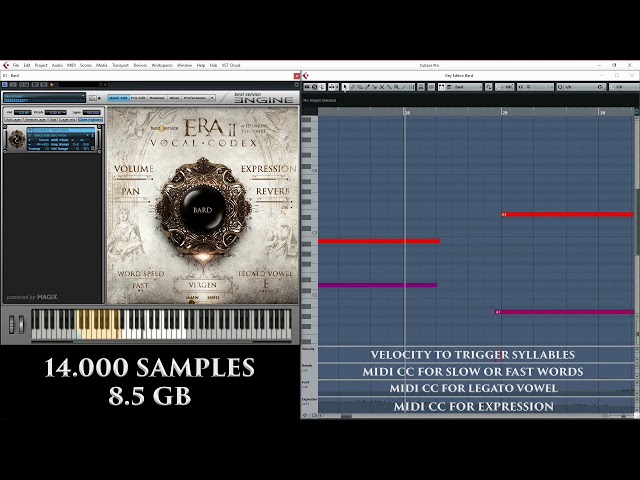Adjust the REVERB slider in ERA II

coord(273,201)
